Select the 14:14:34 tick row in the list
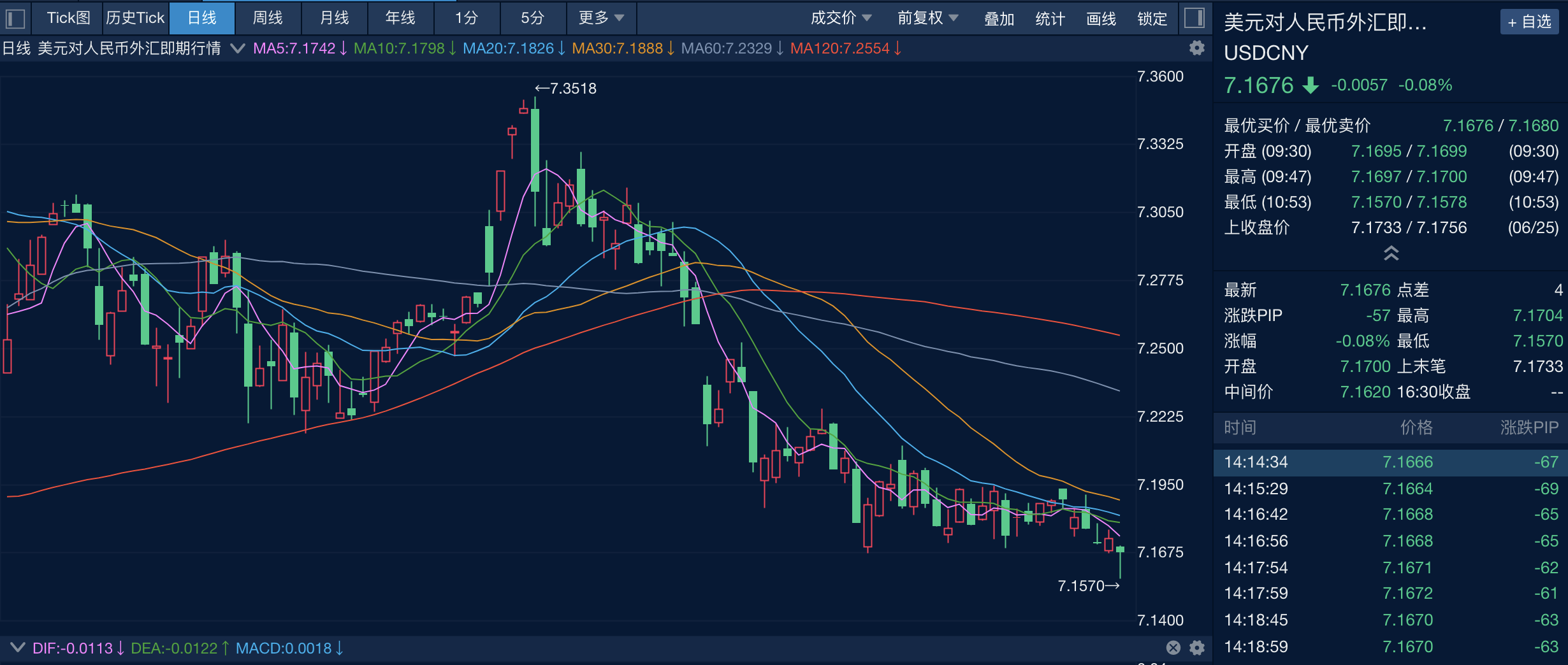This screenshot has height=665, width=1568. [1390, 462]
